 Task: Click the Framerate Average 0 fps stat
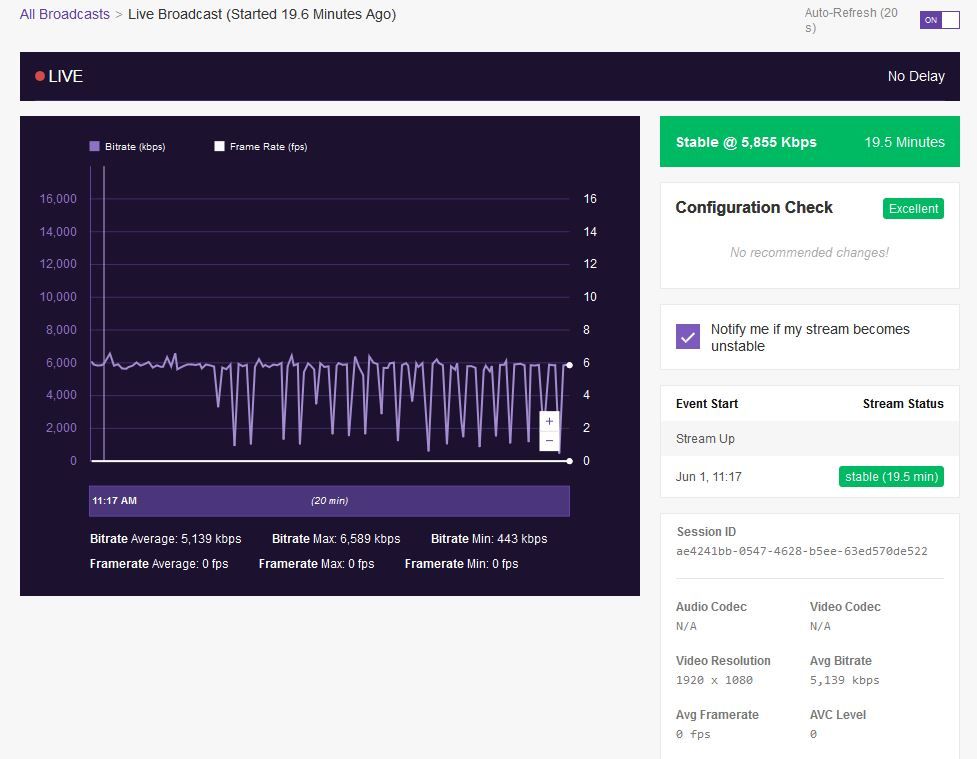[159, 563]
